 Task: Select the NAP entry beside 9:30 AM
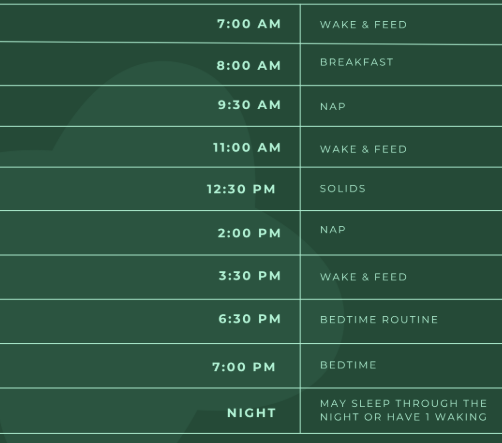tap(333, 106)
